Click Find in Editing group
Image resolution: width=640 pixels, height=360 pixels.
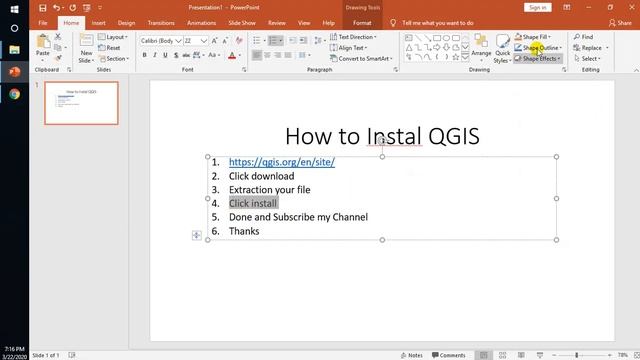click(x=583, y=37)
